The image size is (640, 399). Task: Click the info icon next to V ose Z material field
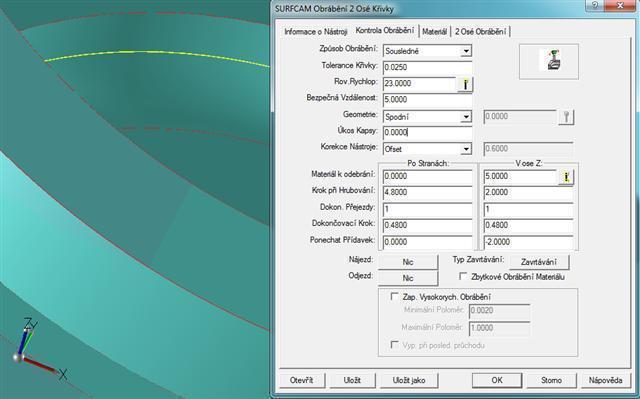(566, 177)
